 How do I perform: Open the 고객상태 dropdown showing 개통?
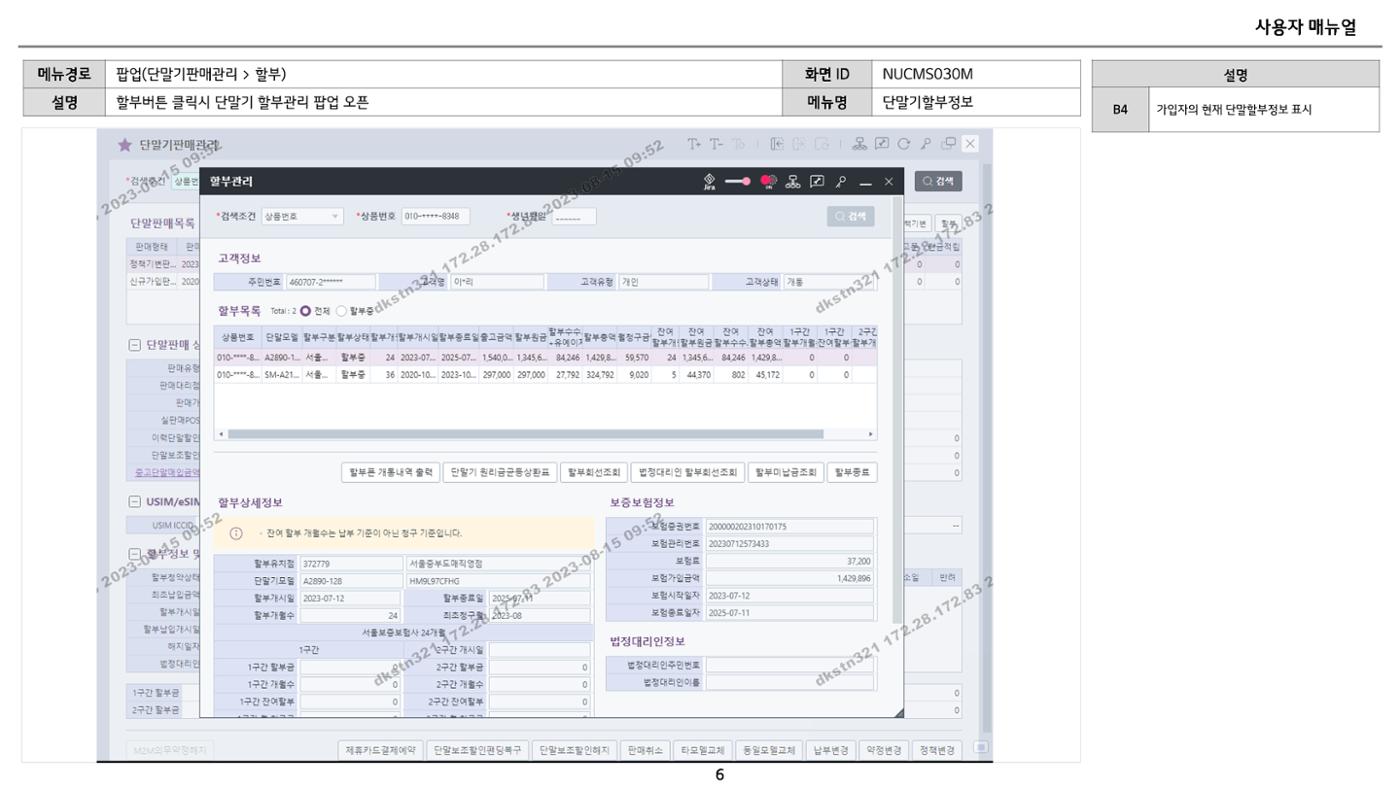click(829, 283)
